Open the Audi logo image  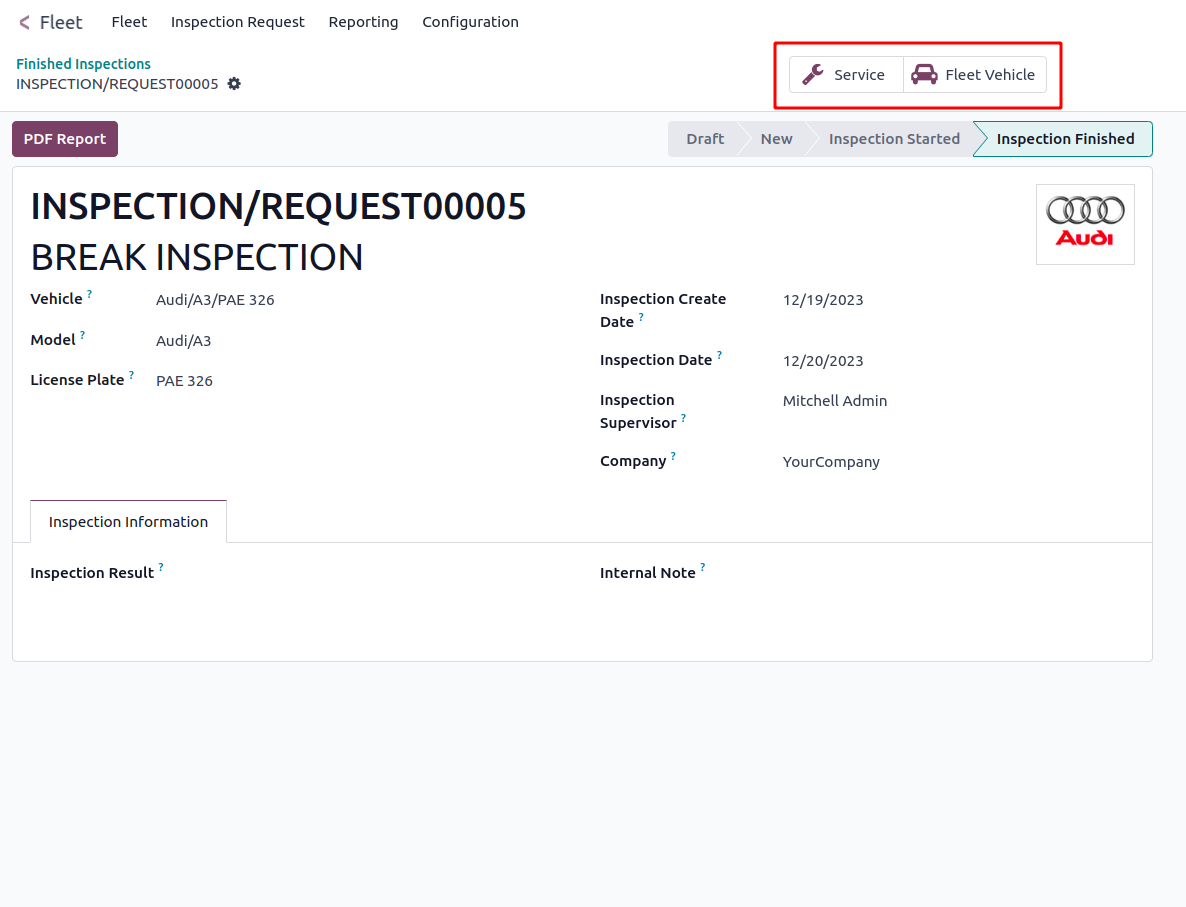point(1085,225)
